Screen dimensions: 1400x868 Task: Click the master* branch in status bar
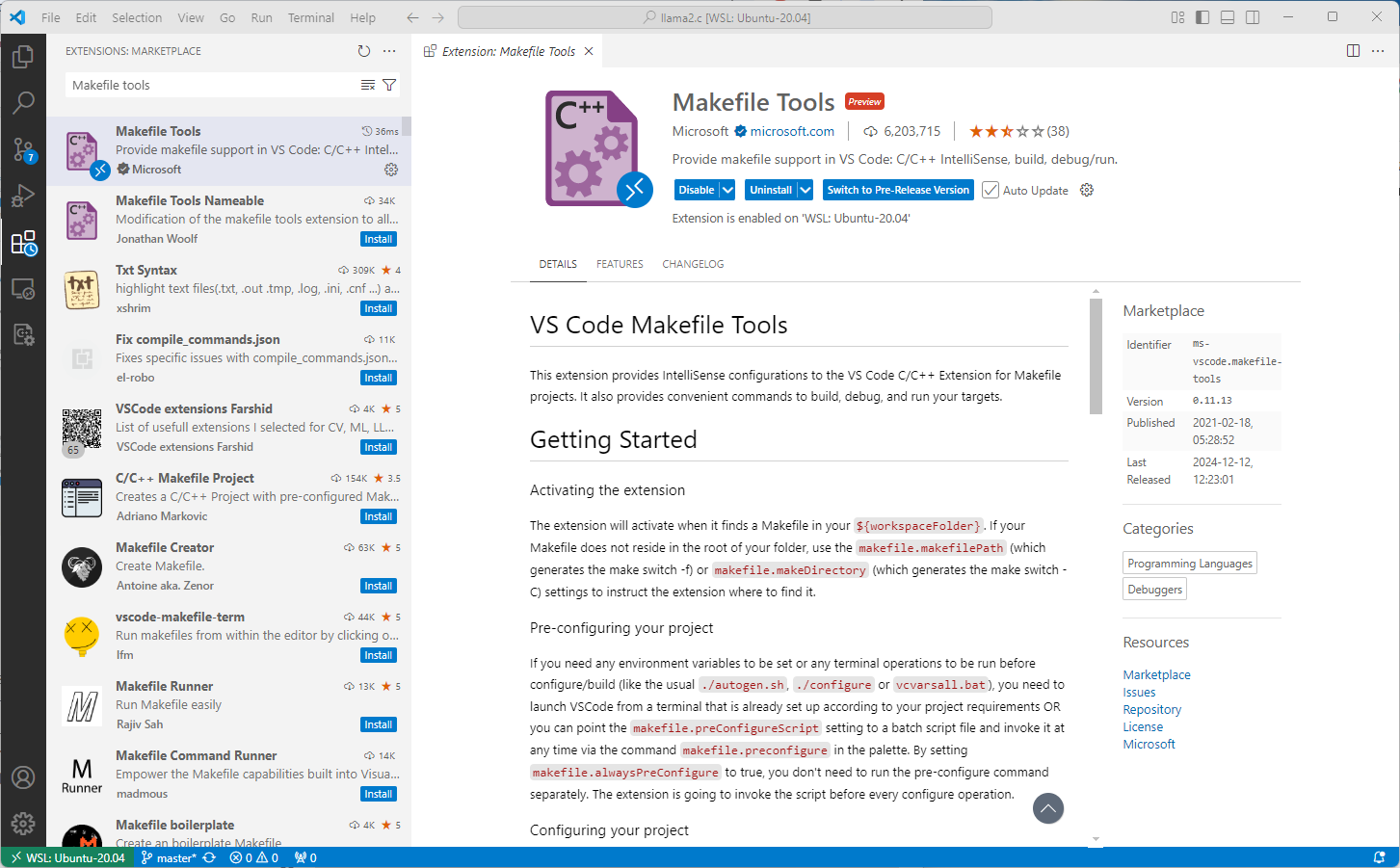click(168, 857)
